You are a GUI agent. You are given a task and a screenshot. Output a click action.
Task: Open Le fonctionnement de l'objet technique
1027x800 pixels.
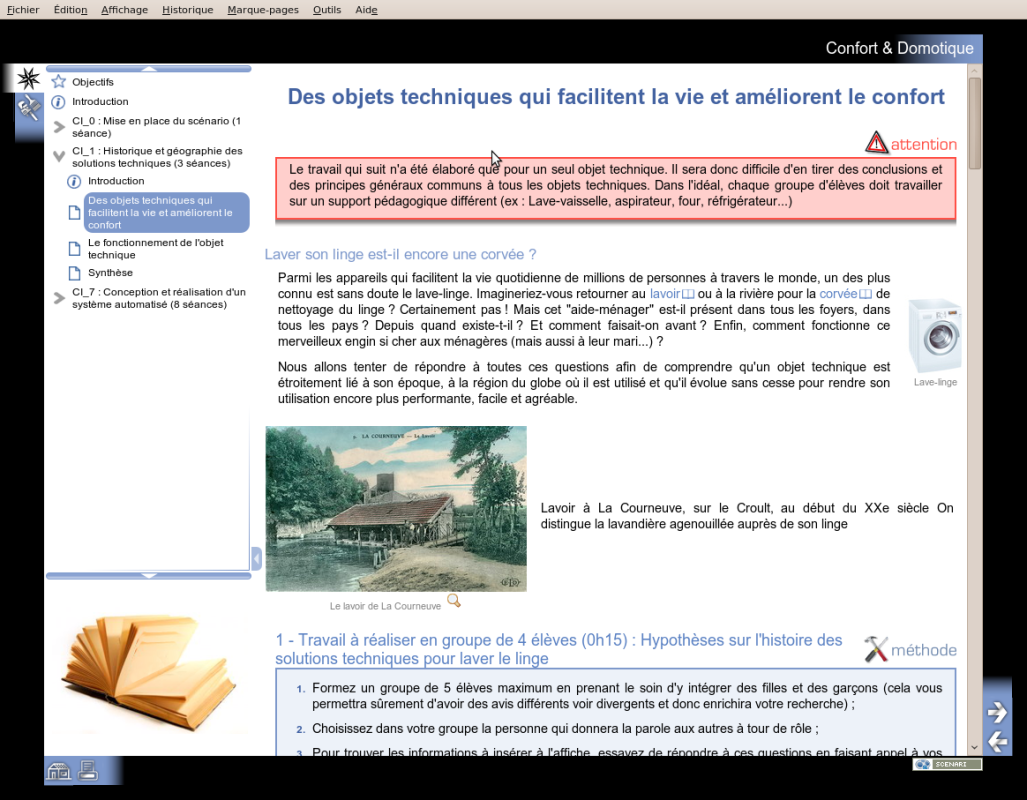pos(156,249)
